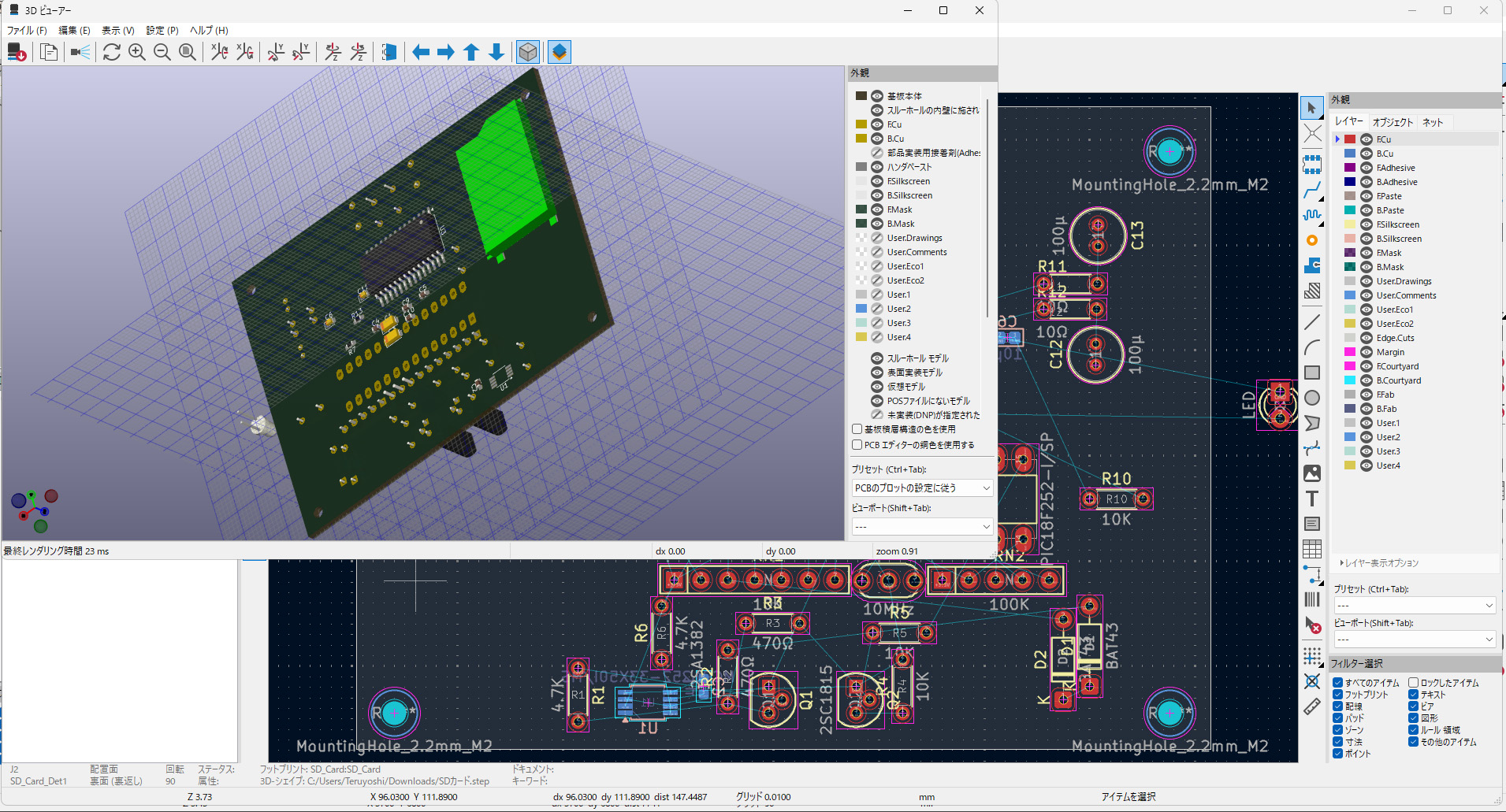Click the 3D viewer axis orientation gizmo
The image size is (1506, 812).
point(33,510)
